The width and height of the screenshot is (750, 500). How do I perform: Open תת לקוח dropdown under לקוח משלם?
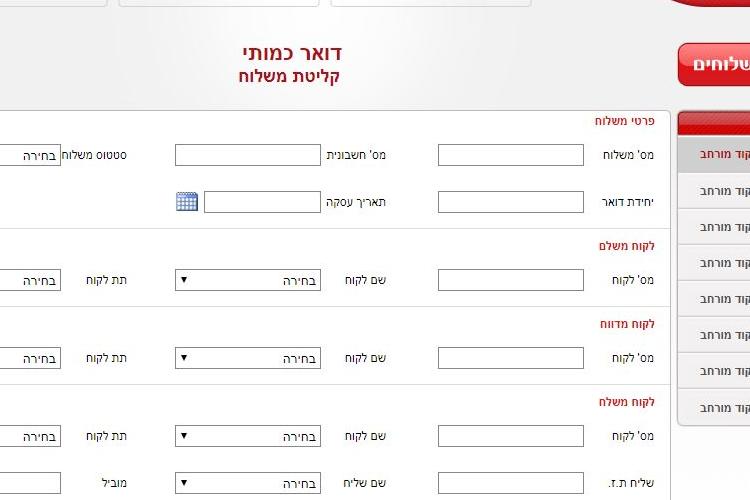coord(30,280)
